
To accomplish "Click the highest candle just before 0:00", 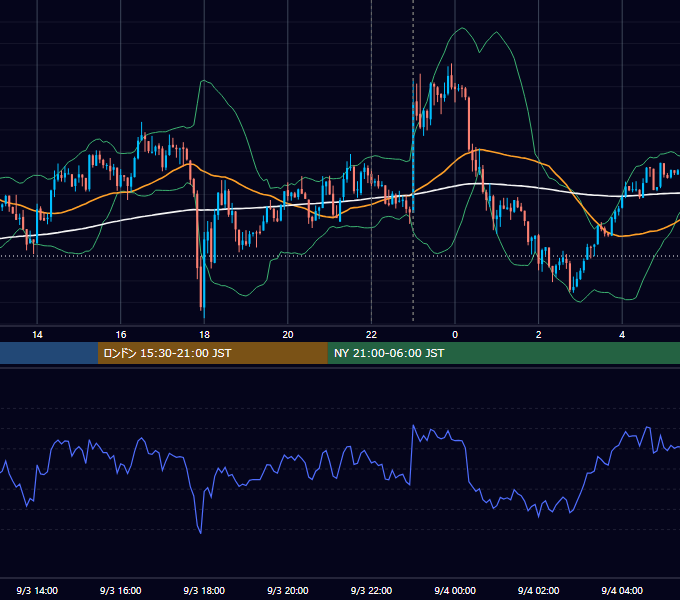I will click(x=451, y=76).
